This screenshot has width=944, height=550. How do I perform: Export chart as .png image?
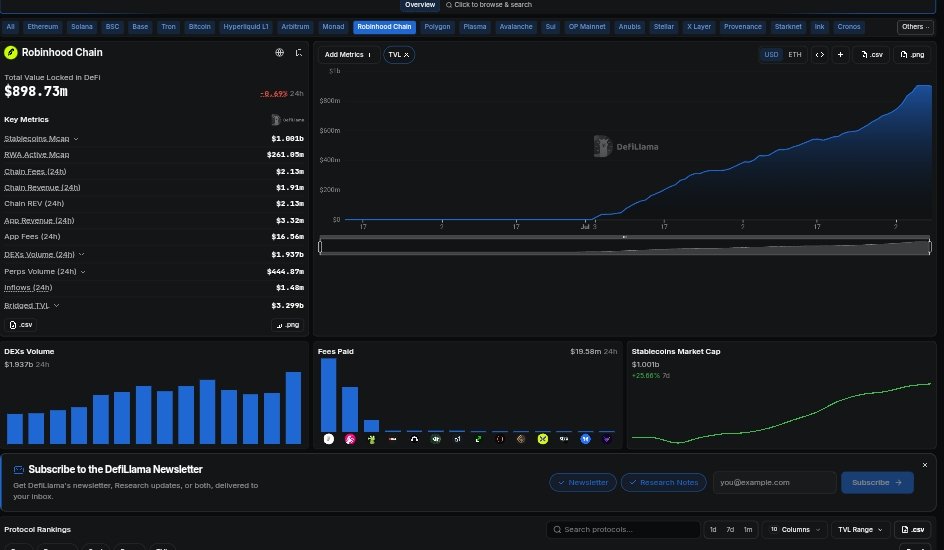pos(912,55)
